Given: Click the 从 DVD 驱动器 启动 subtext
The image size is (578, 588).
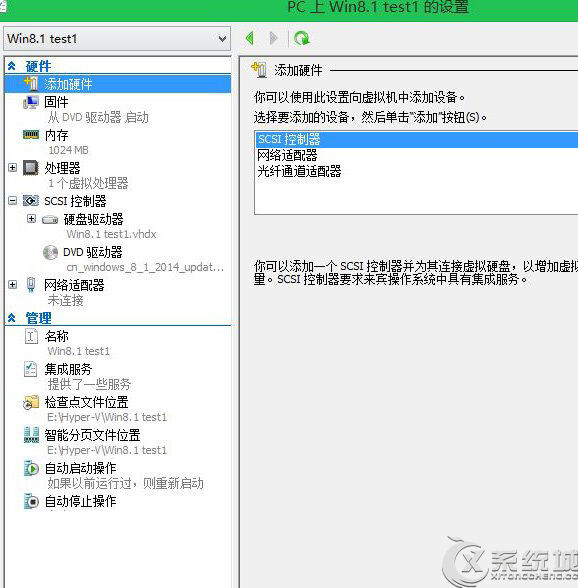Looking at the screenshot, I should point(98,117).
